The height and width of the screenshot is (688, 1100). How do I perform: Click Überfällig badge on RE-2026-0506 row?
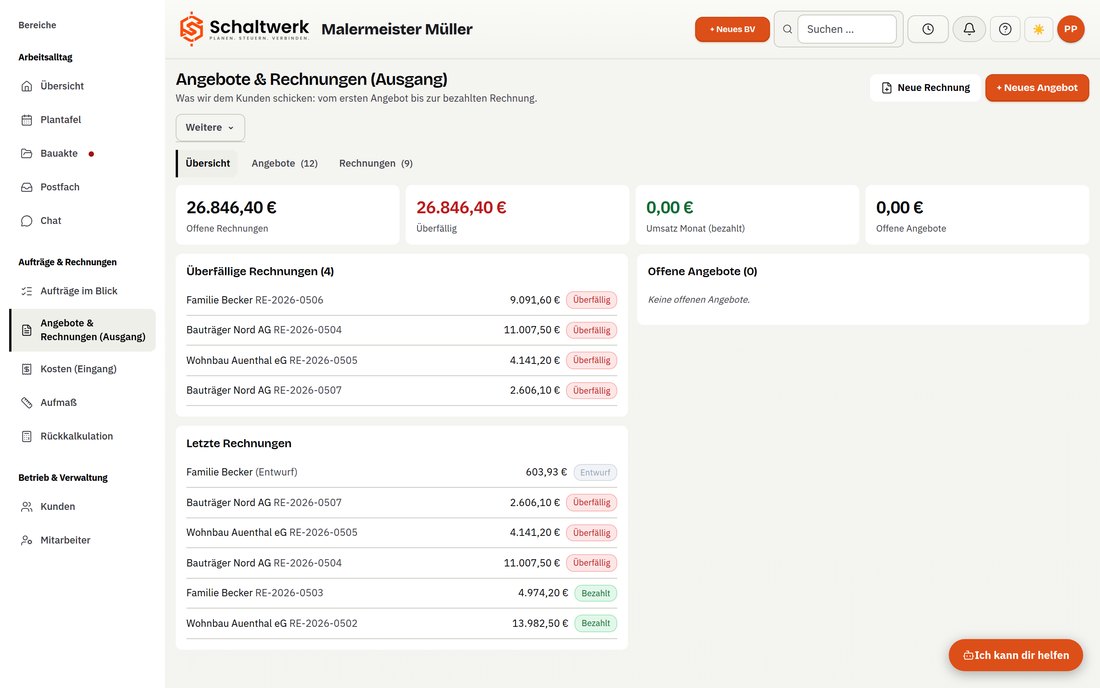591,300
